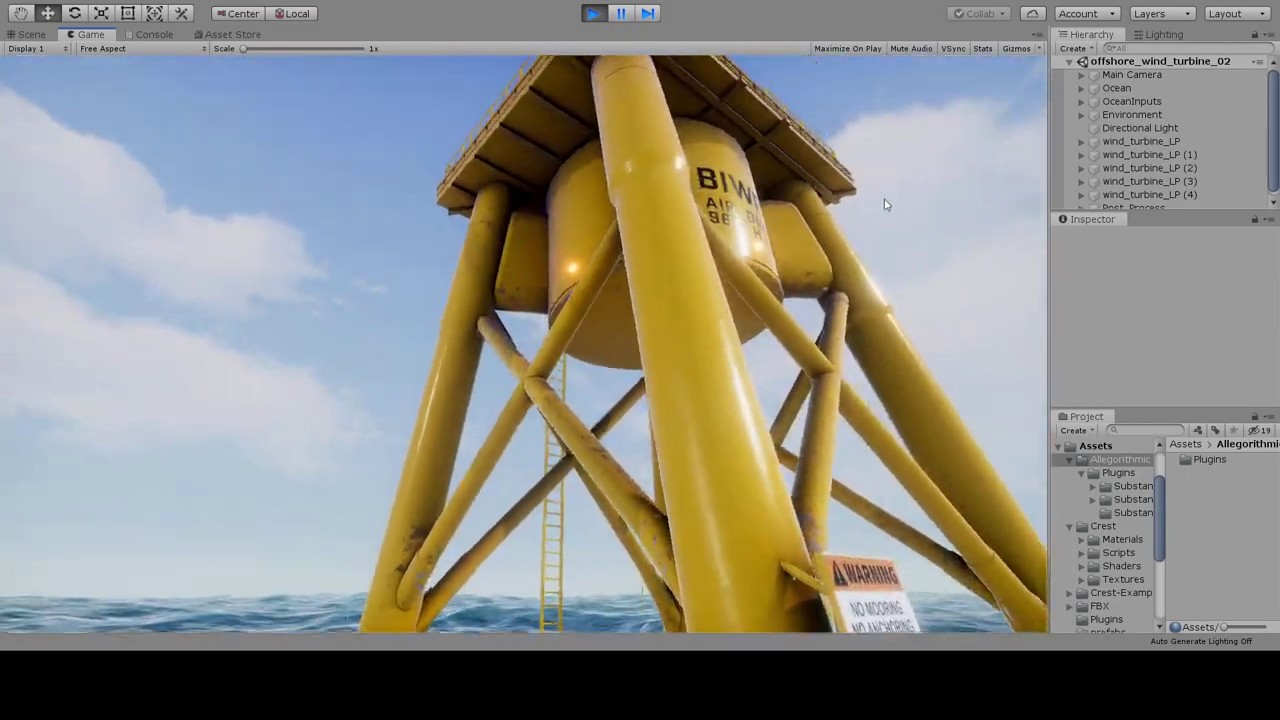
Task: Select the Rotate tool
Action: 74,13
